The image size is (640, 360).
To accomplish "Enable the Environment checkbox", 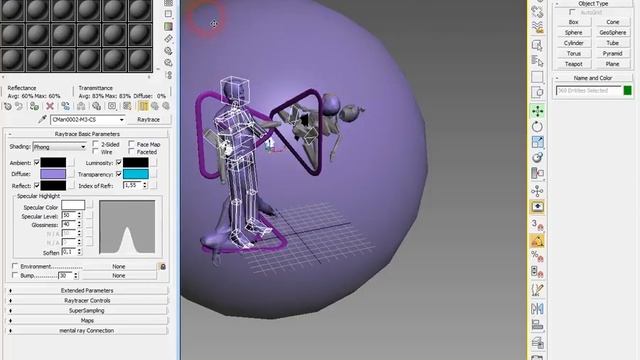I will (15, 266).
